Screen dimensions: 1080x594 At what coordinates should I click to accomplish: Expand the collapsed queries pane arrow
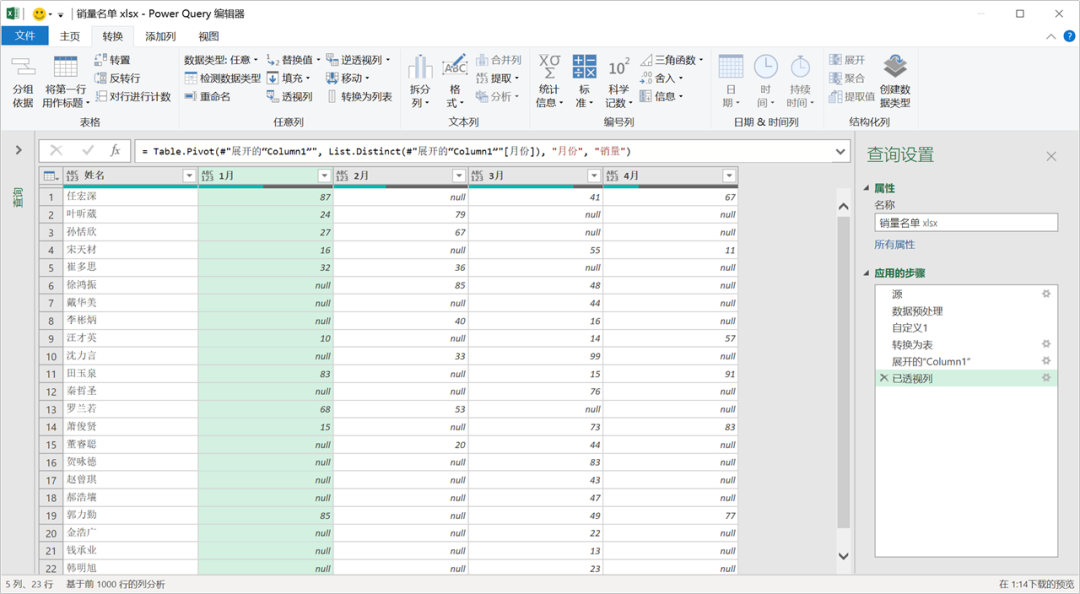[18, 150]
